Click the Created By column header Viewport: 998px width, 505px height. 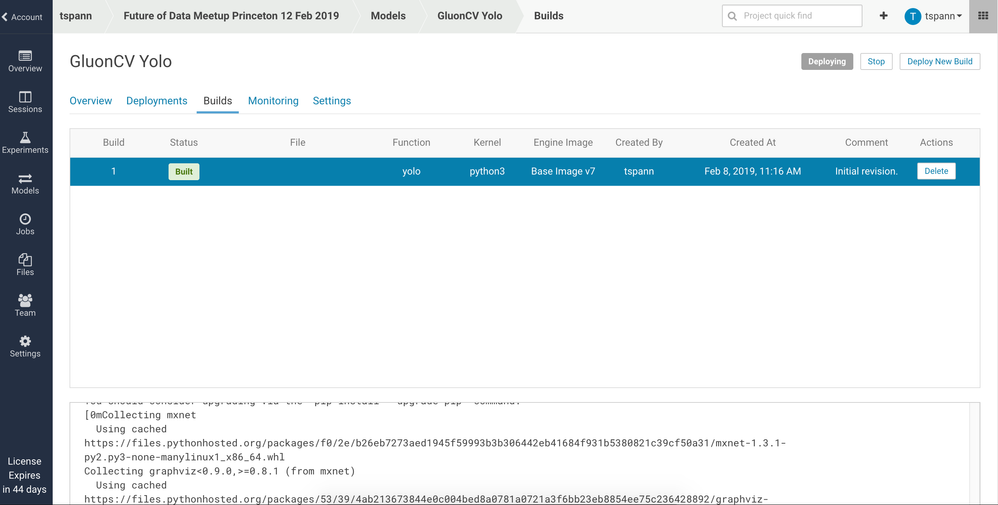point(639,143)
